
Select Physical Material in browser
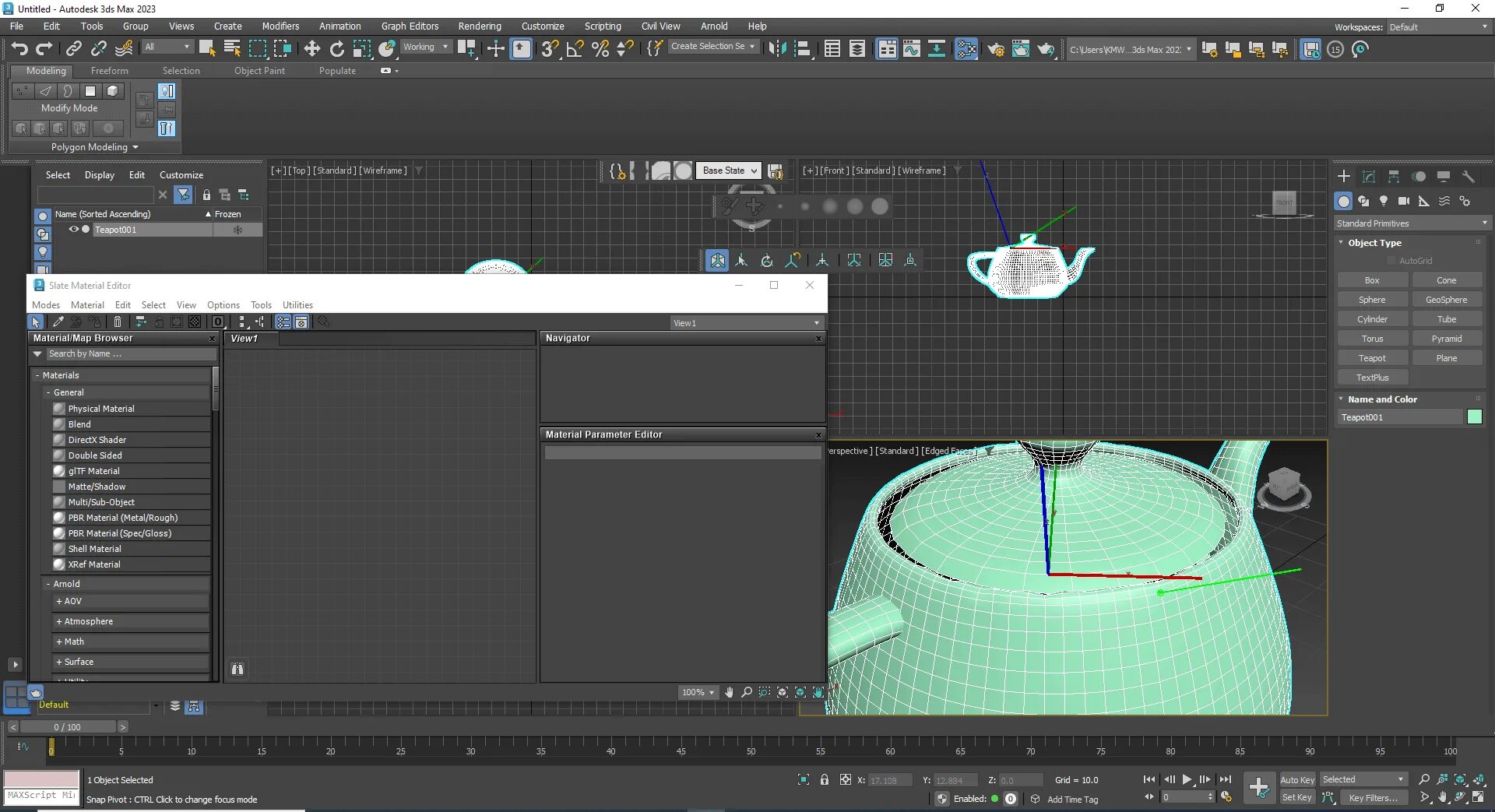101,409
